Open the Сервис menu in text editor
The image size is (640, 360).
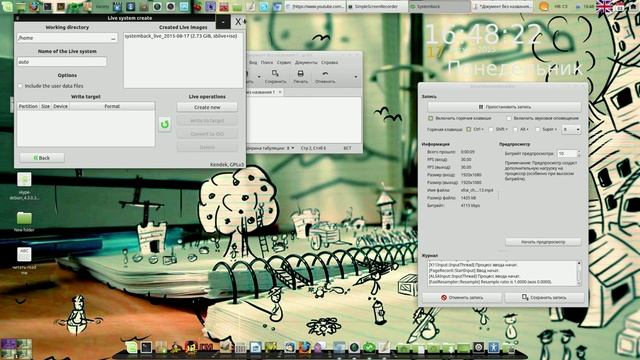(x=284, y=62)
